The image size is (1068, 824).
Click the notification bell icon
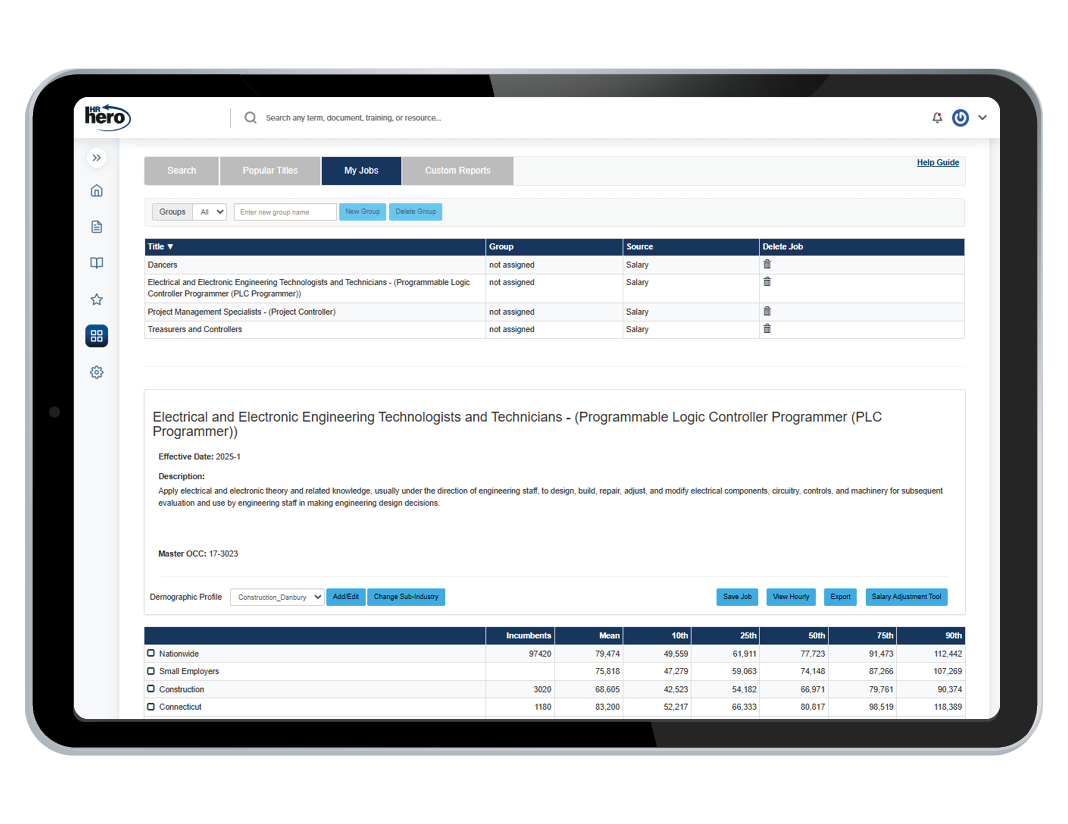click(937, 118)
